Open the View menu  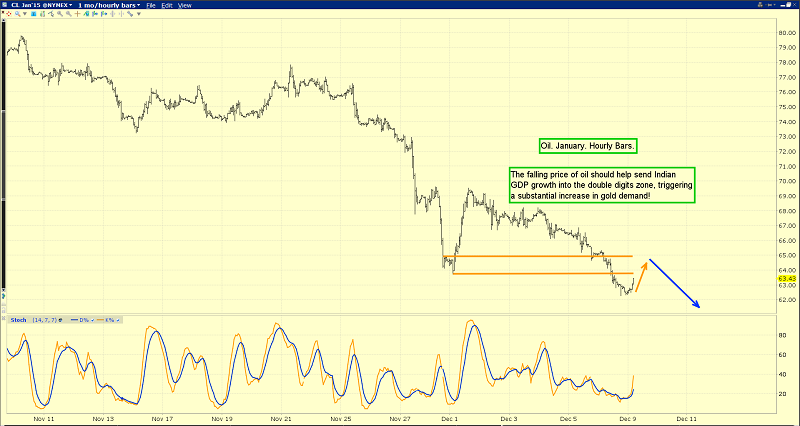click(x=185, y=5)
